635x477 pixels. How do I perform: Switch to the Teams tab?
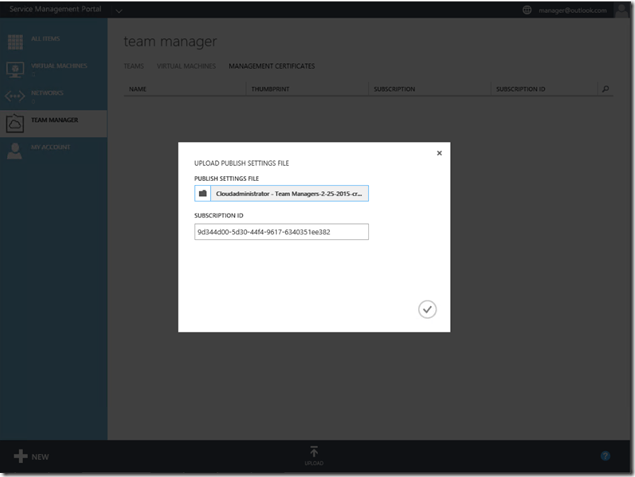133,66
